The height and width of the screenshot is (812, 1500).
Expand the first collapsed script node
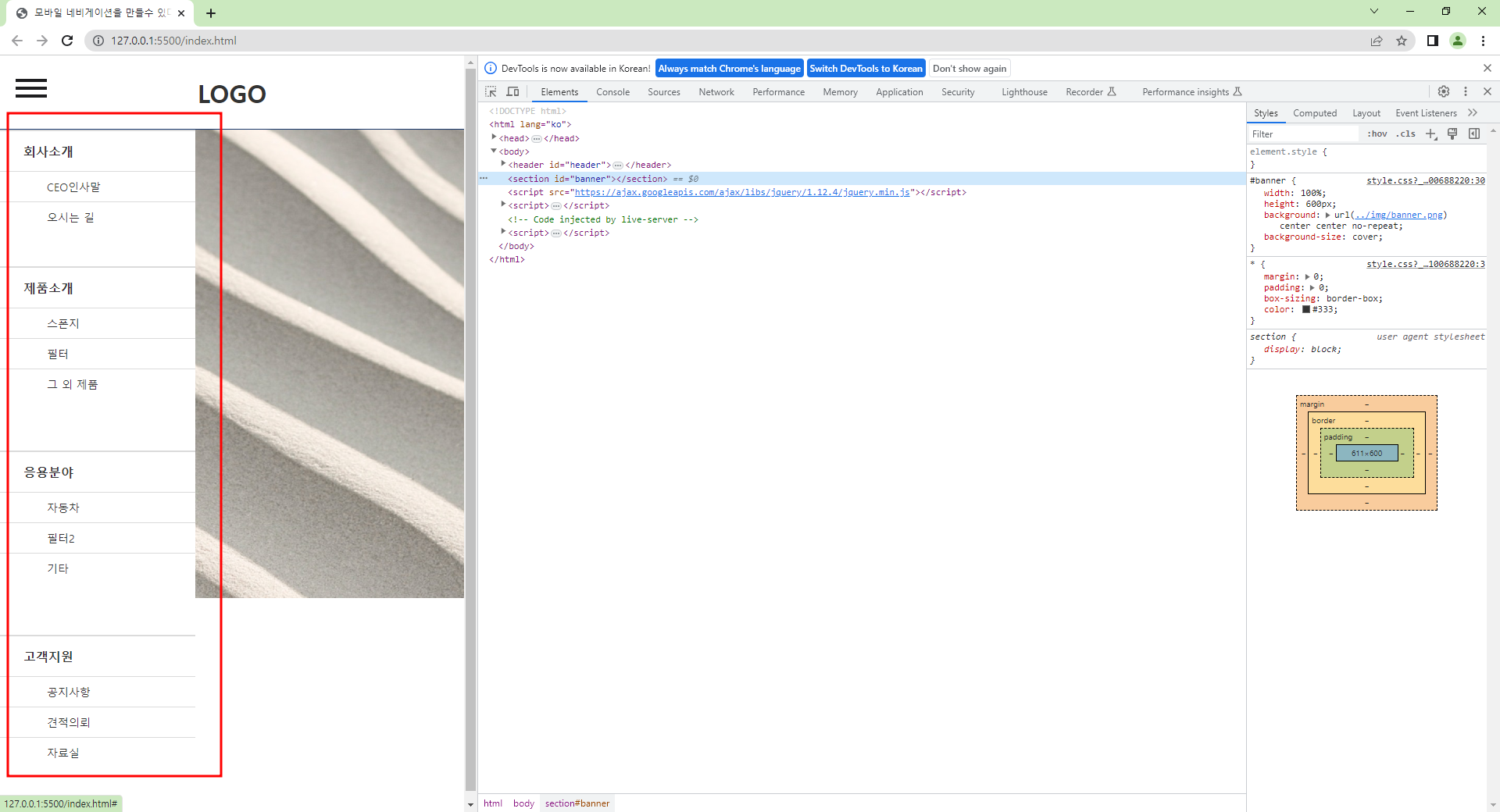(x=503, y=205)
